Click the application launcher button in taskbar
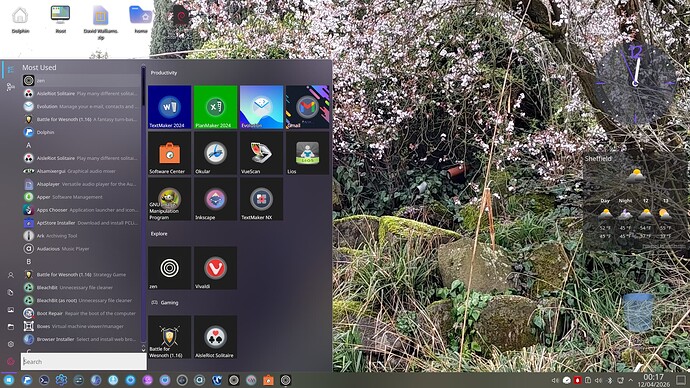This screenshot has height=388, width=690. click(x=9, y=380)
